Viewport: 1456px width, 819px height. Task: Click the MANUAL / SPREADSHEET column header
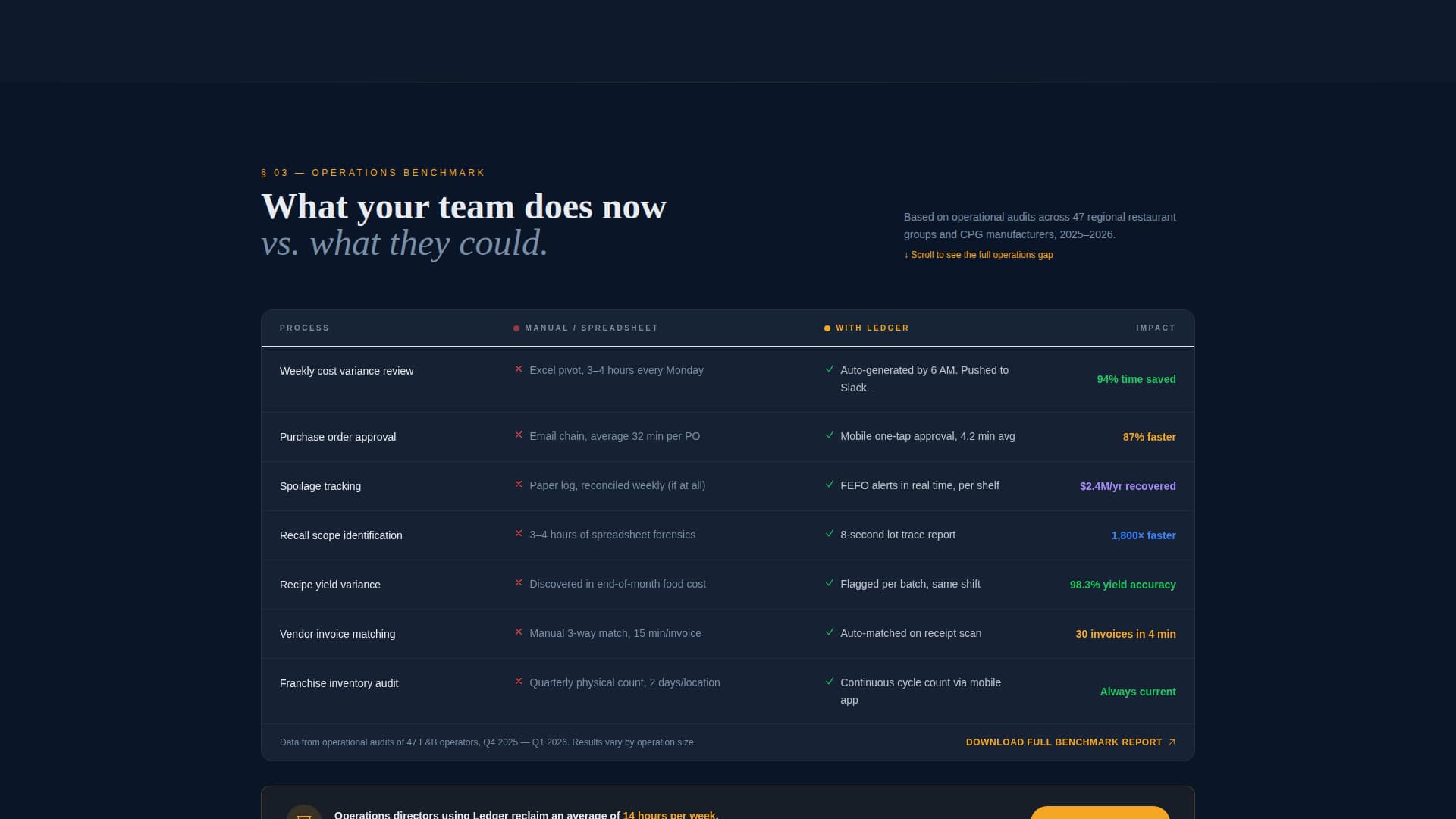pyautogui.click(x=591, y=328)
